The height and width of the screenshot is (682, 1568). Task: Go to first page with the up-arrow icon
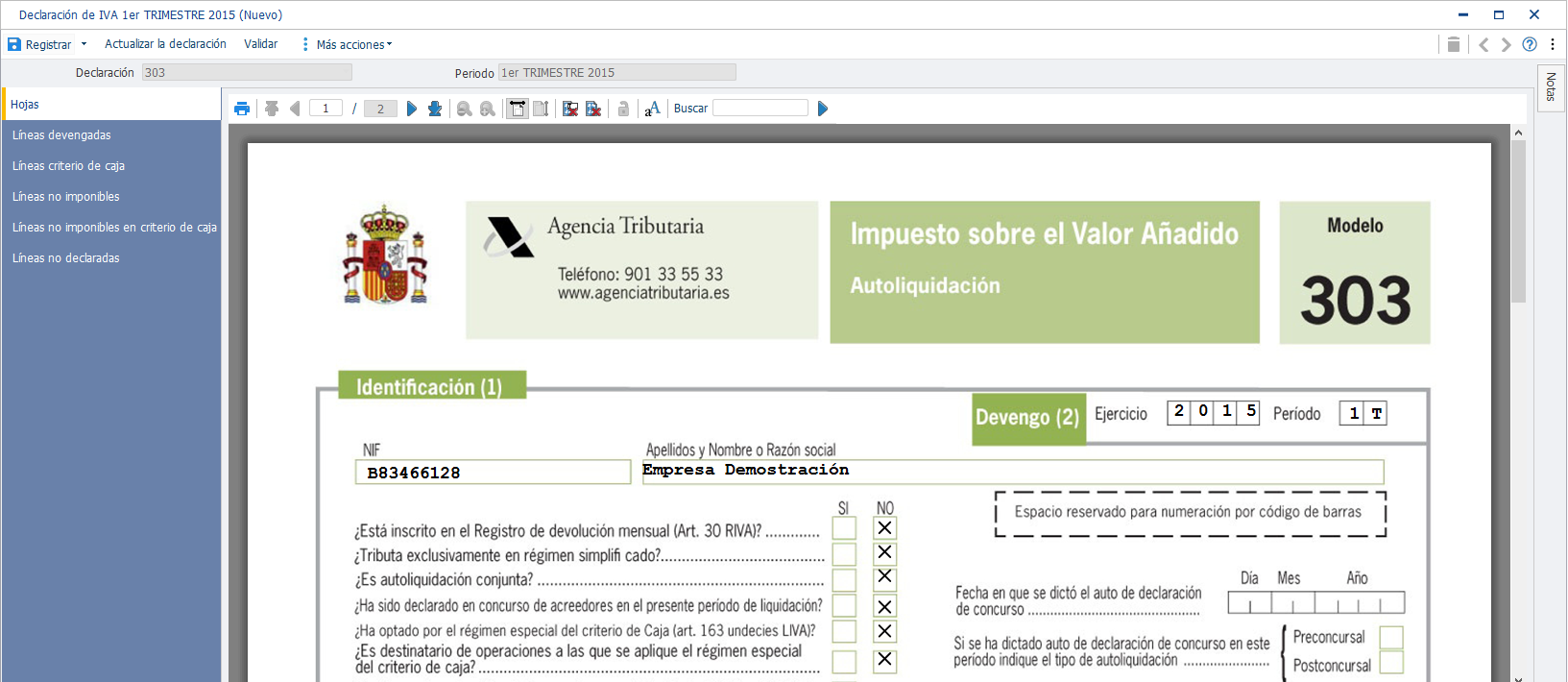(x=272, y=109)
